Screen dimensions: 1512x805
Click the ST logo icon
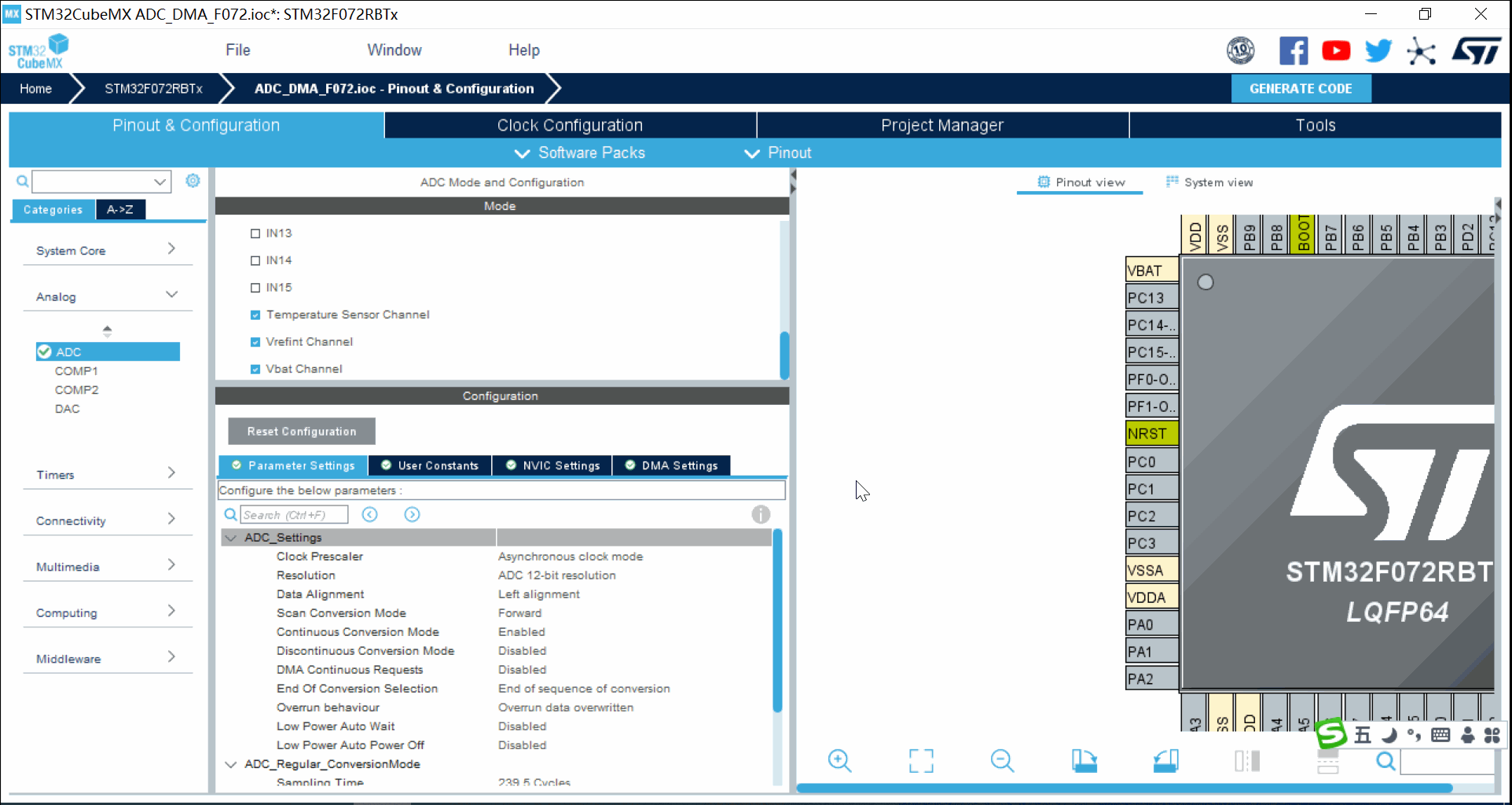coord(1476,52)
